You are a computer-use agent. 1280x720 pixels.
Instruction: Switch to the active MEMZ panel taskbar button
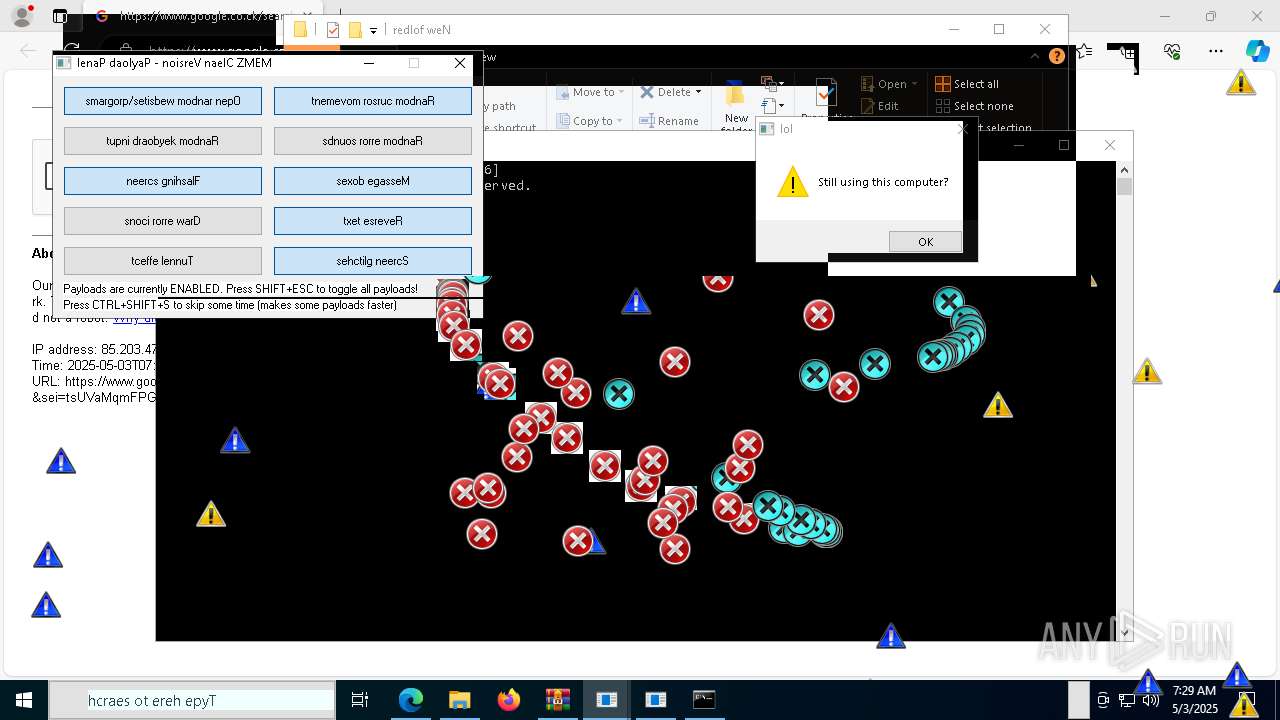coord(606,700)
